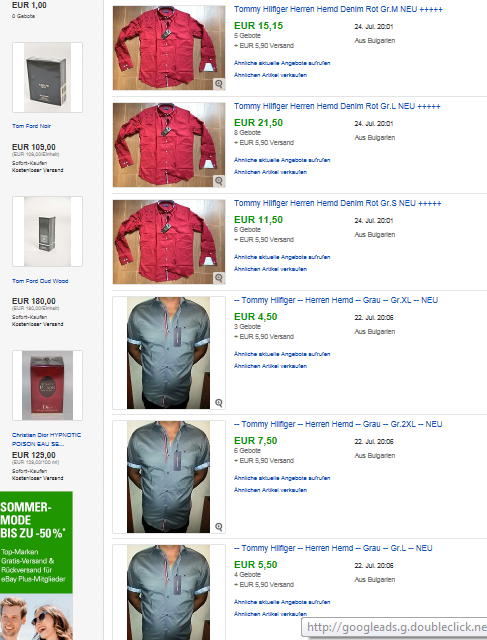Click magnifier icon on red shirt Gr.M image
This screenshot has height=640, width=487.
pyautogui.click(x=219, y=84)
